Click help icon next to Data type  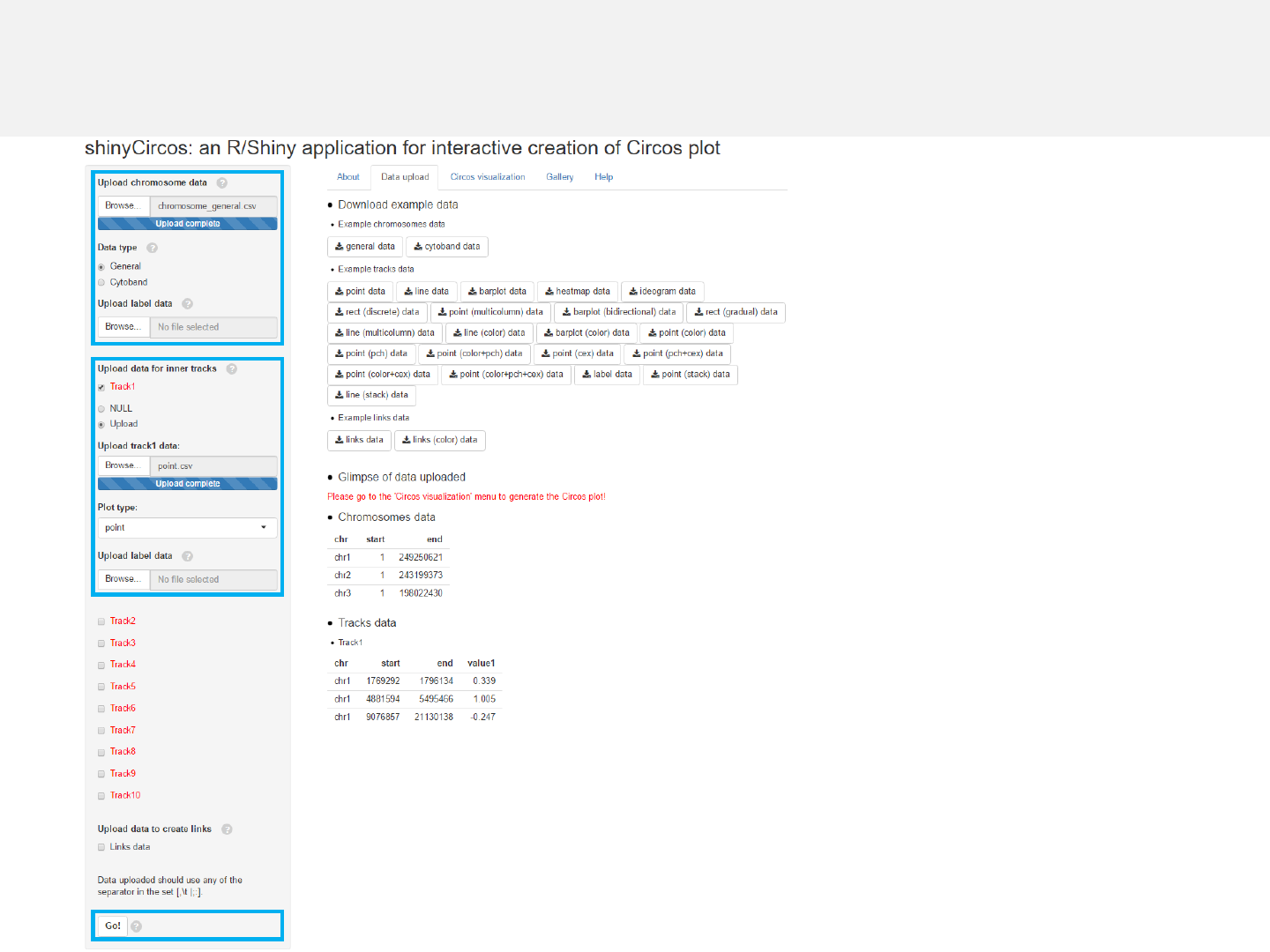[152, 248]
